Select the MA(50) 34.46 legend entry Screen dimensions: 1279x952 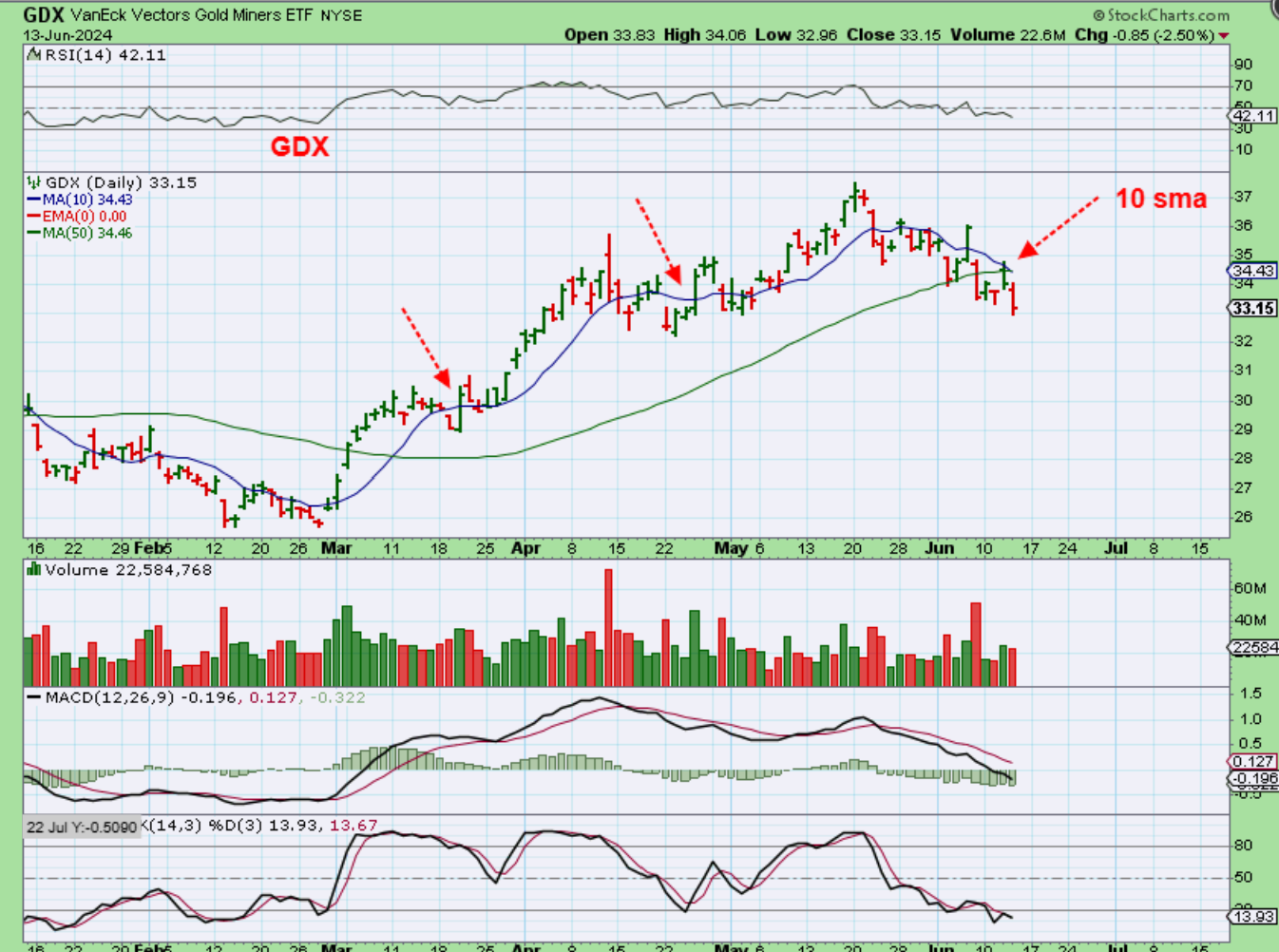pos(80,233)
